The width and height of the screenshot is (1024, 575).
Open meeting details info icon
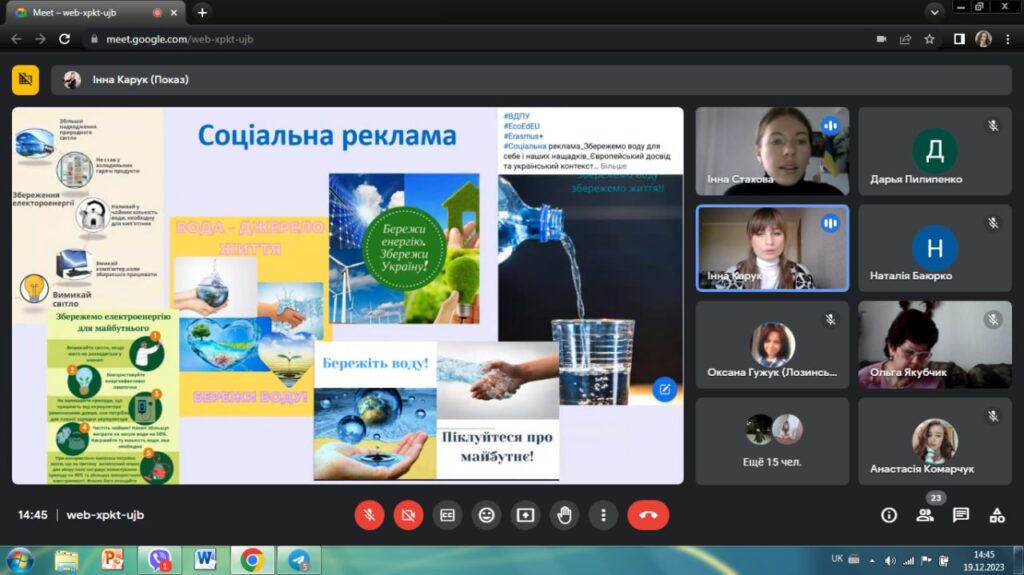point(889,515)
